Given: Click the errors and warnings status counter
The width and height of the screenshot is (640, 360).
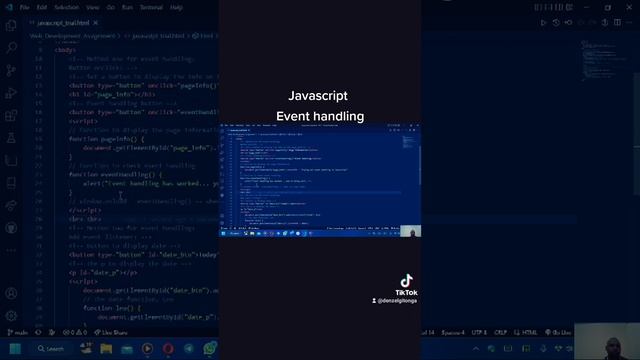Looking at the screenshot, I should (x=75, y=332).
